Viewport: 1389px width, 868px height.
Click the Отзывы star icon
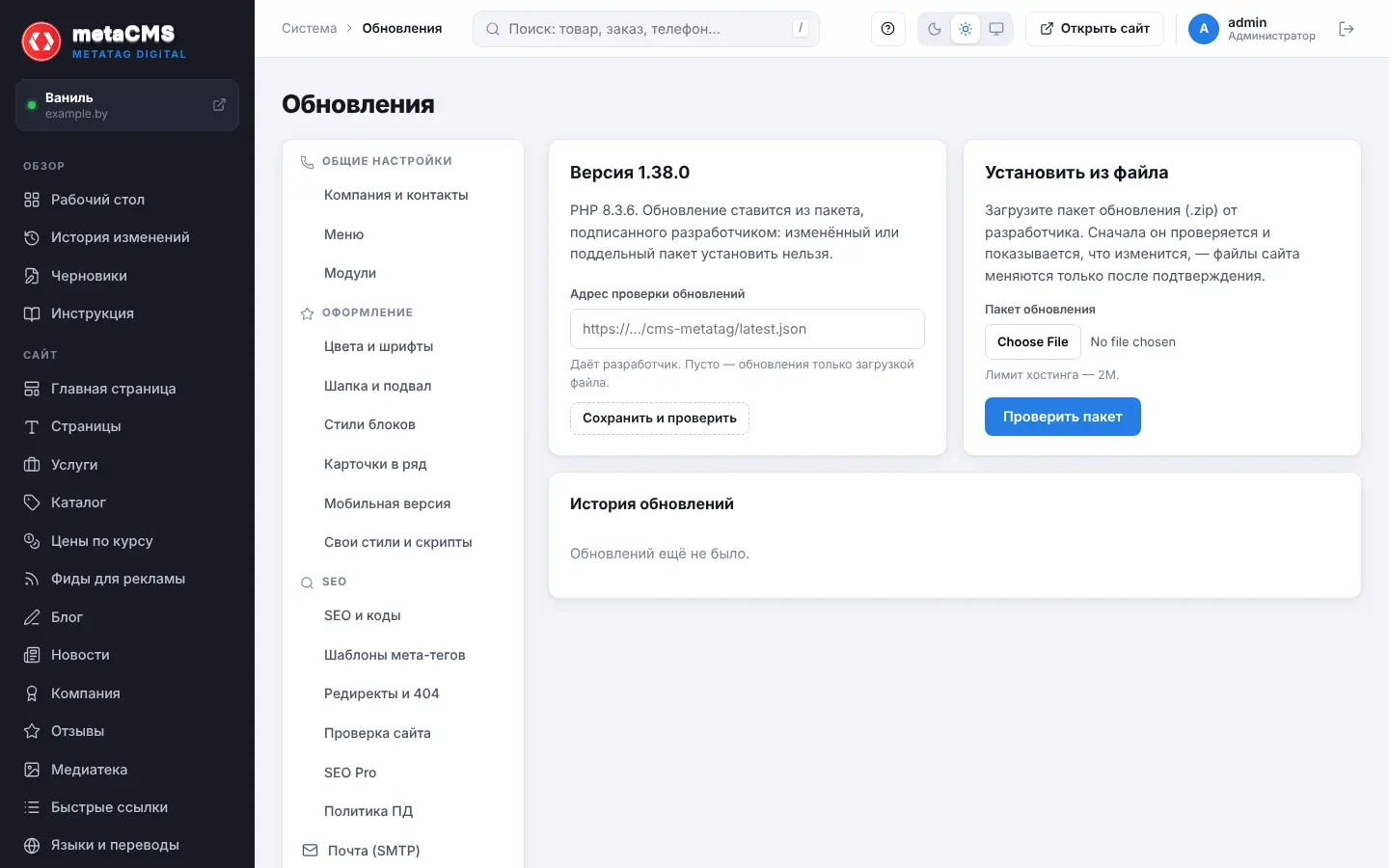32,731
